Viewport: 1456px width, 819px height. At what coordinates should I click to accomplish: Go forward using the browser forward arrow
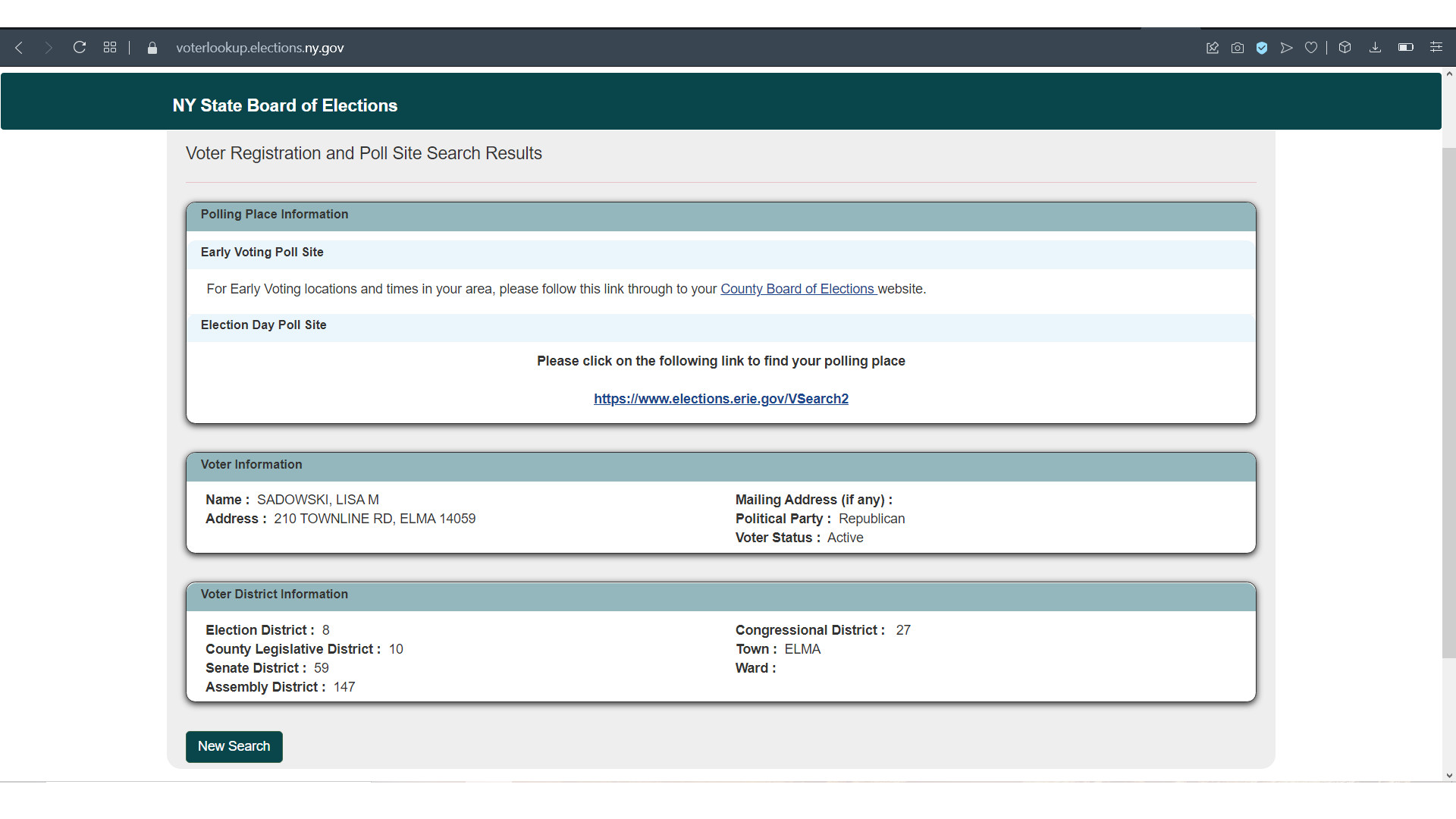49,48
